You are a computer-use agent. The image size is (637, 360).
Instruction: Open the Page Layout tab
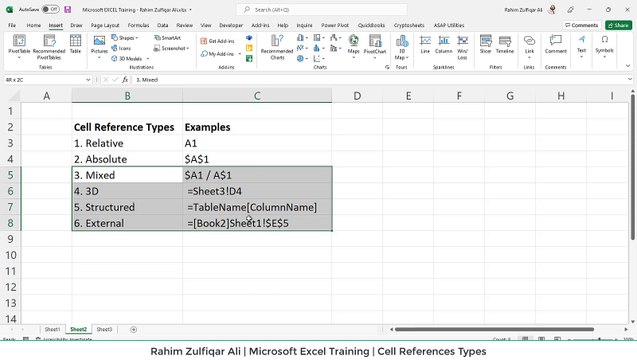coord(105,25)
